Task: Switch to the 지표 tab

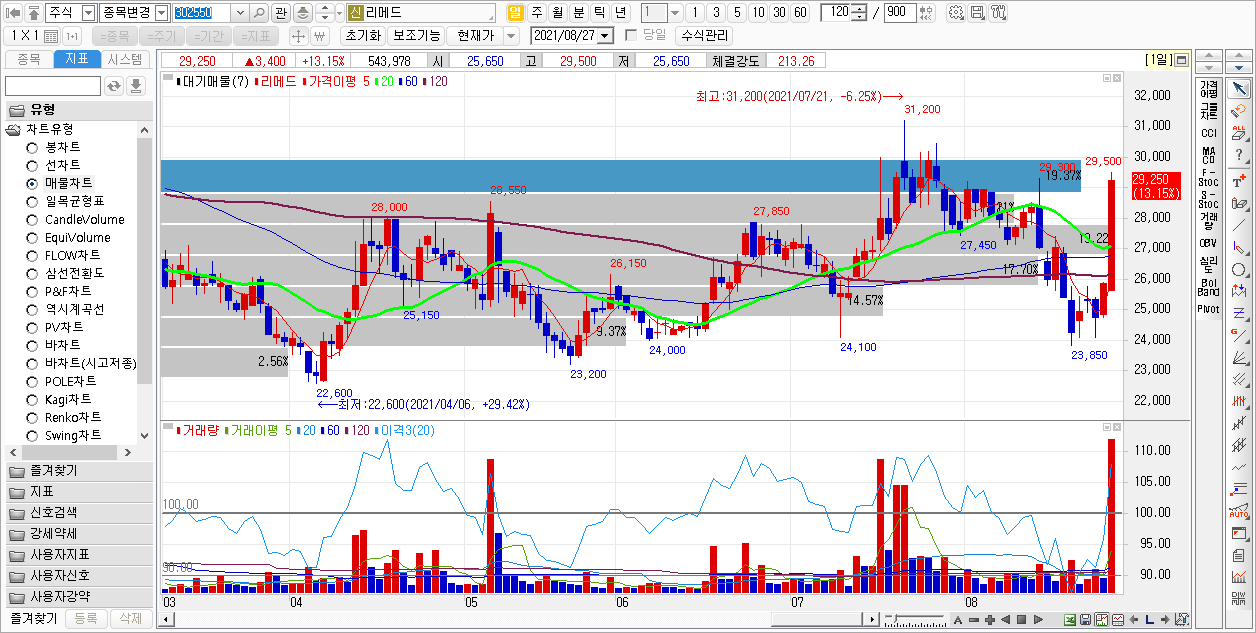Action: coord(77,59)
